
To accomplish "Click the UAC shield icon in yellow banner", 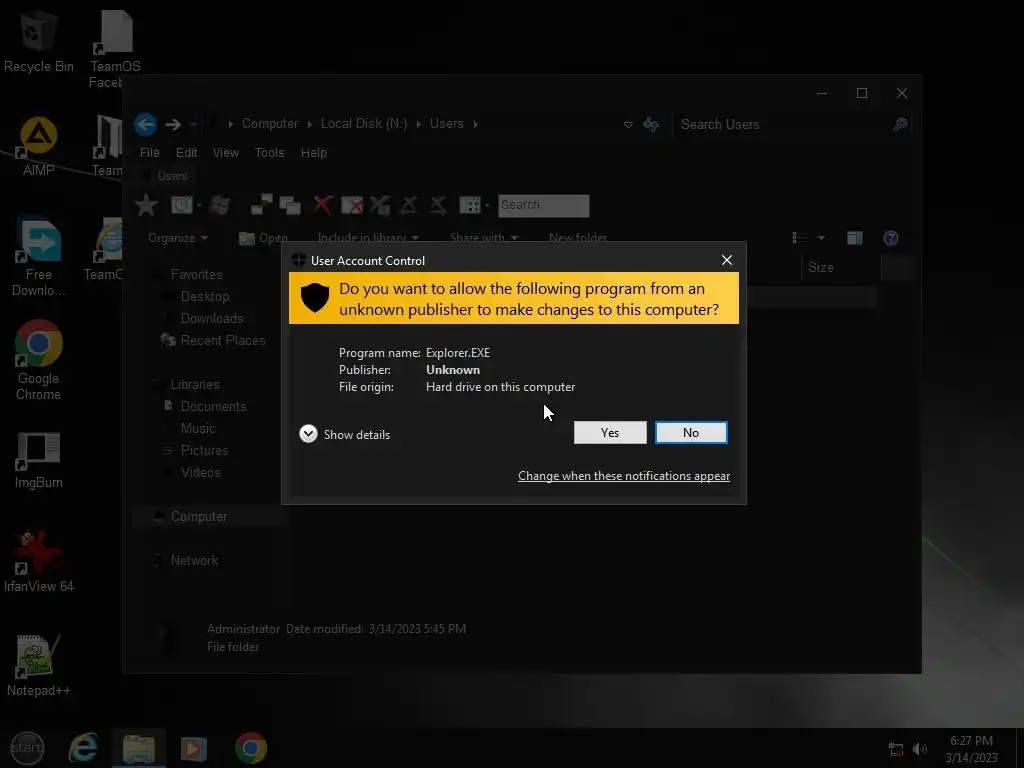I will [314, 298].
